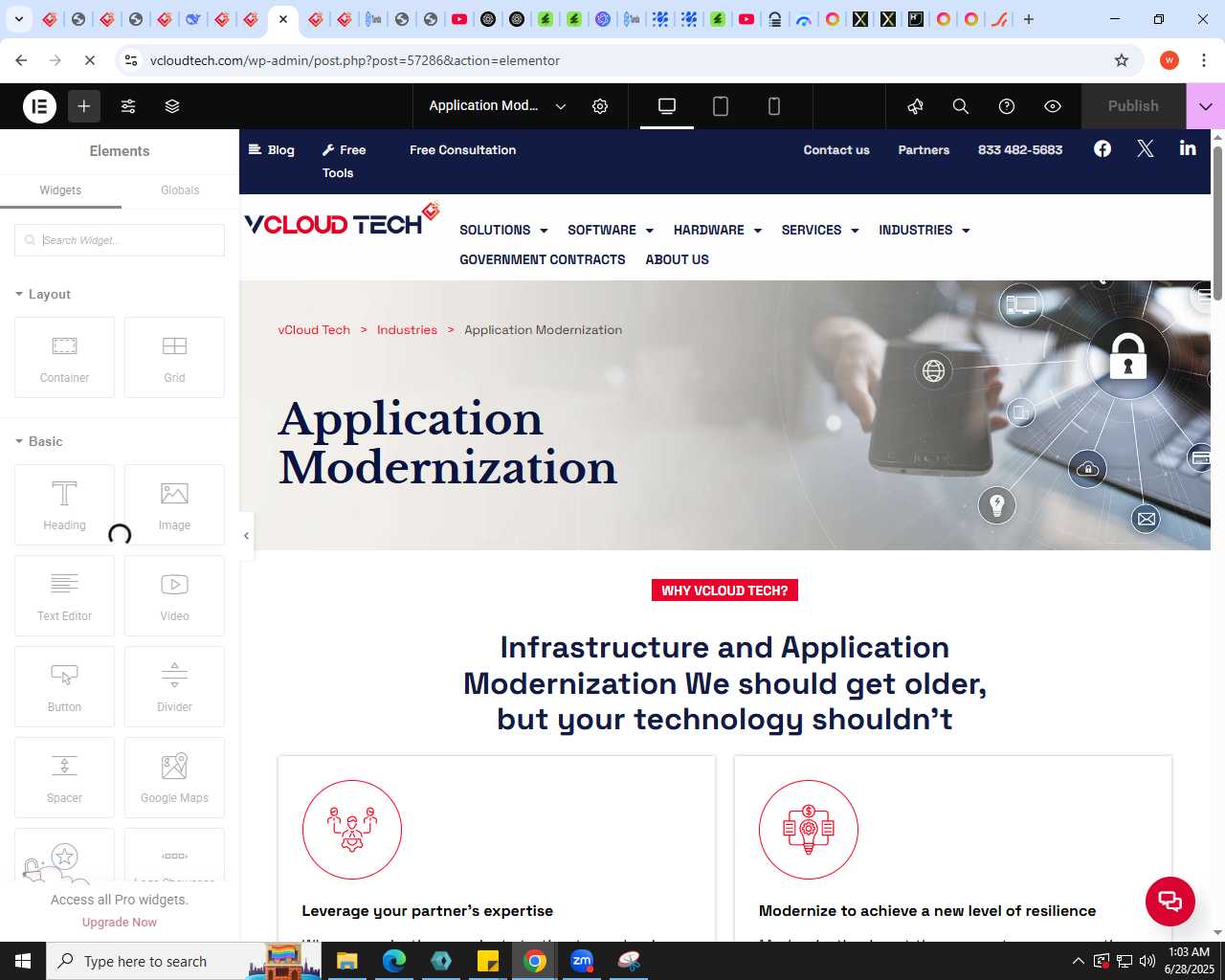1225x980 pixels.
Task: Open Zoom from the taskbar
Action: (x=582, y=961)
